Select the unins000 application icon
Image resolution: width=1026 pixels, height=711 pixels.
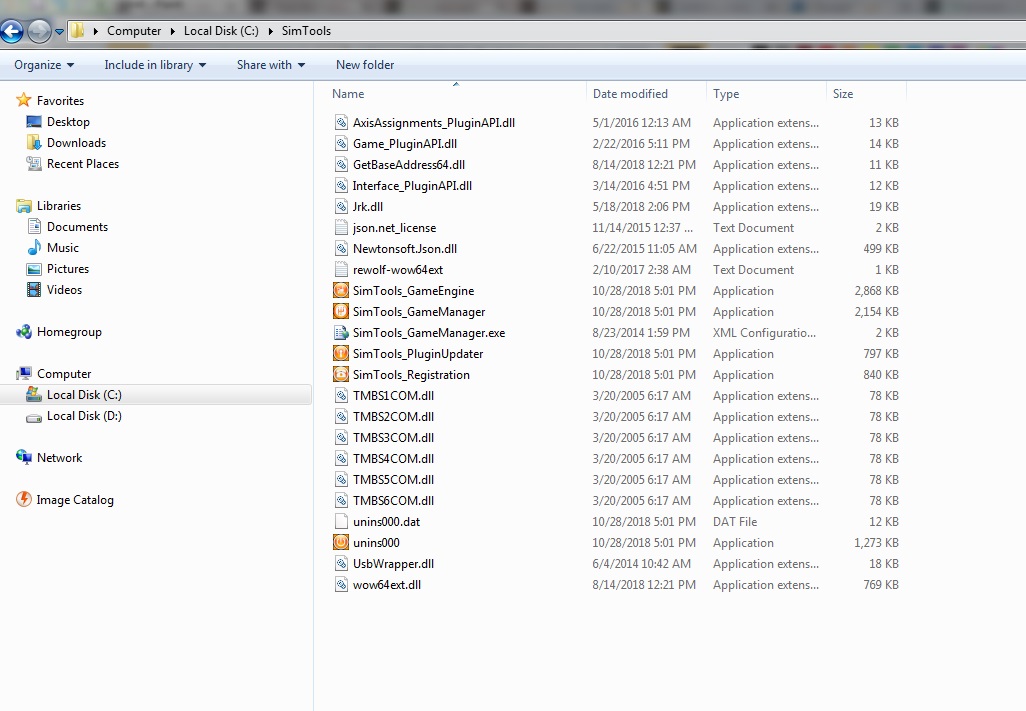pyautogui.click(x=341, y=542)
